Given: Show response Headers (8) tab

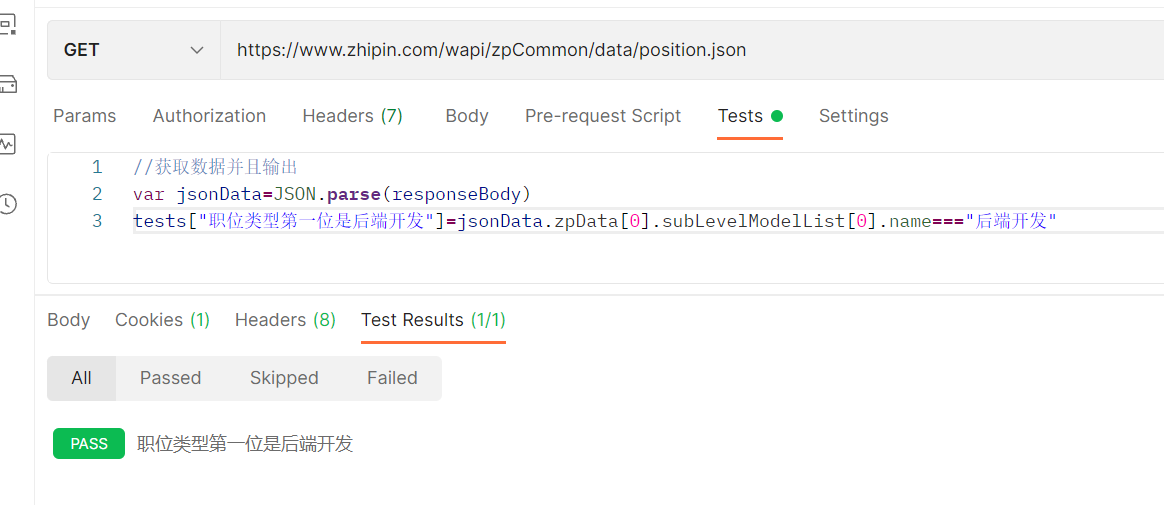Looking at the screenshot, I should (x=285, y=320).
